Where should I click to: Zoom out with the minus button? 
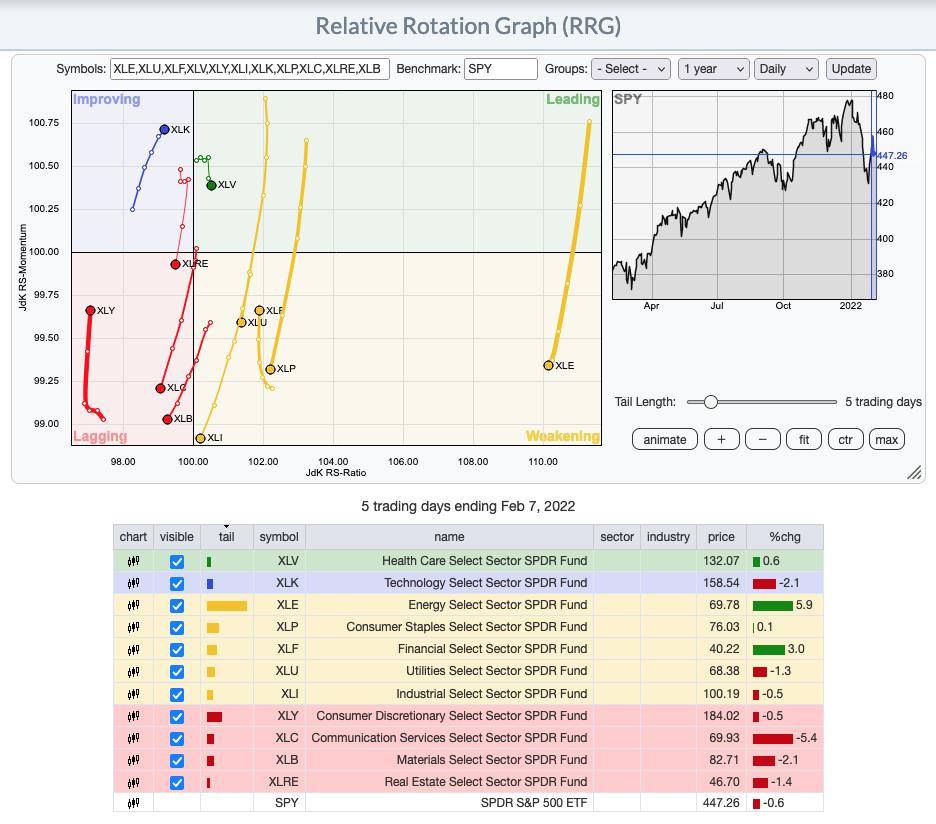762,440
